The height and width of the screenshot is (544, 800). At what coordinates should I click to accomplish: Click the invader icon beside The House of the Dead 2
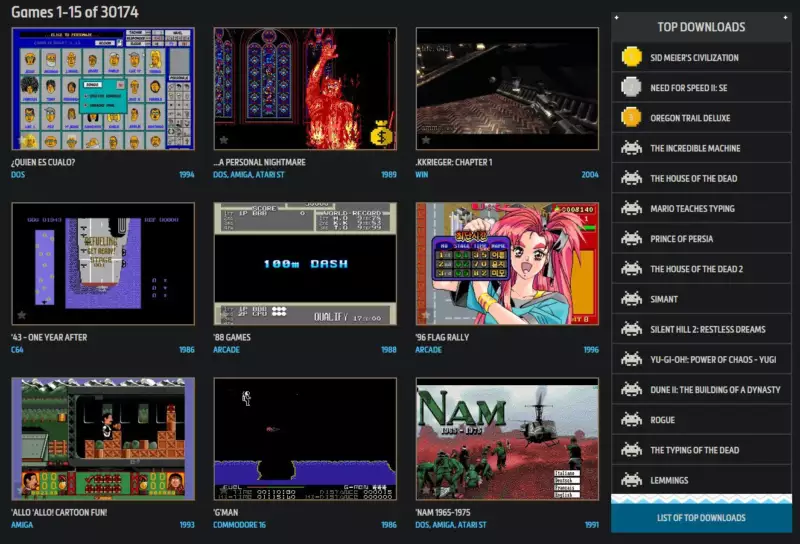[x=631, y=268]
